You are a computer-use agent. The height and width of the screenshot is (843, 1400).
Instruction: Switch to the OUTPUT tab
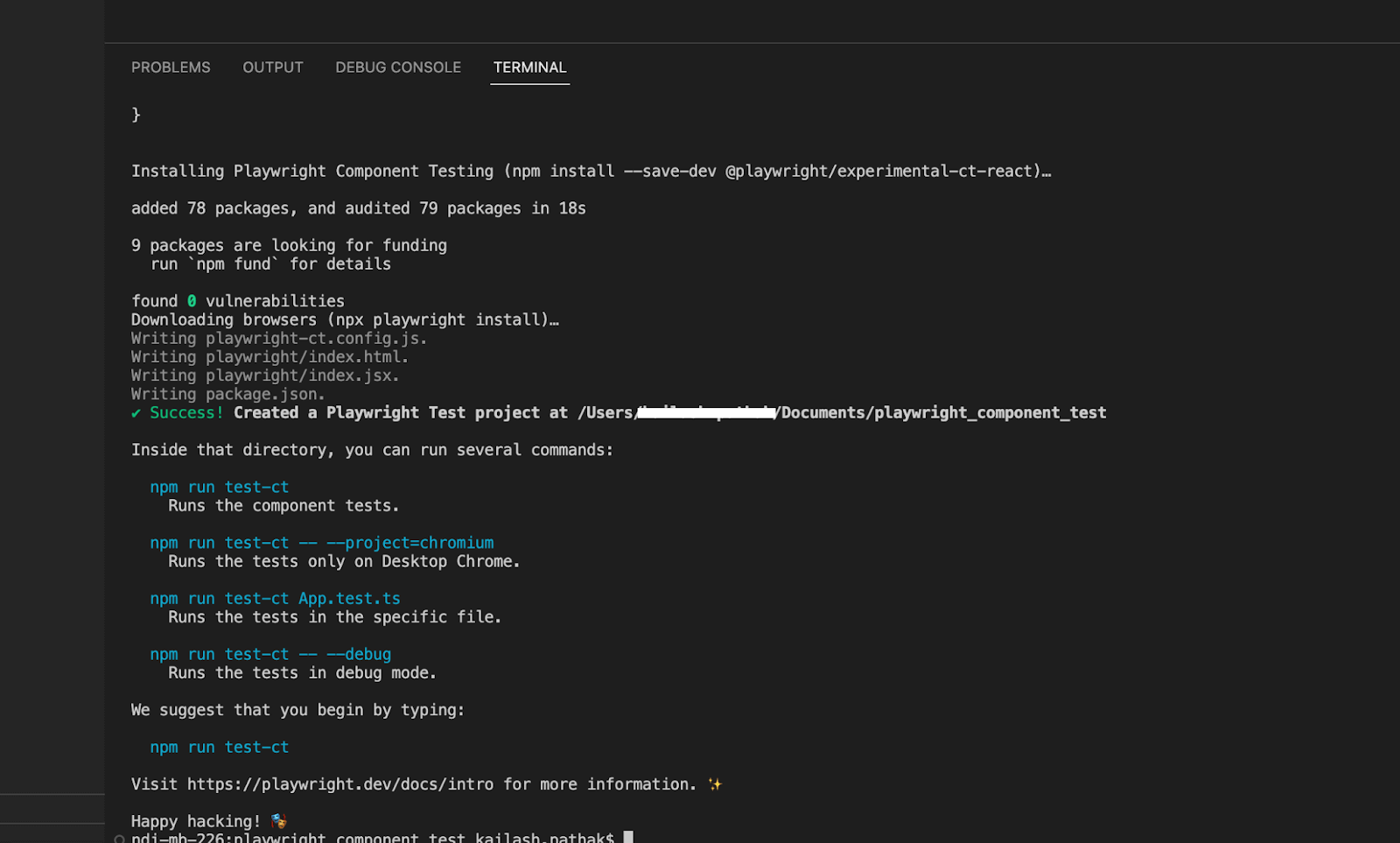click(272, 67)
